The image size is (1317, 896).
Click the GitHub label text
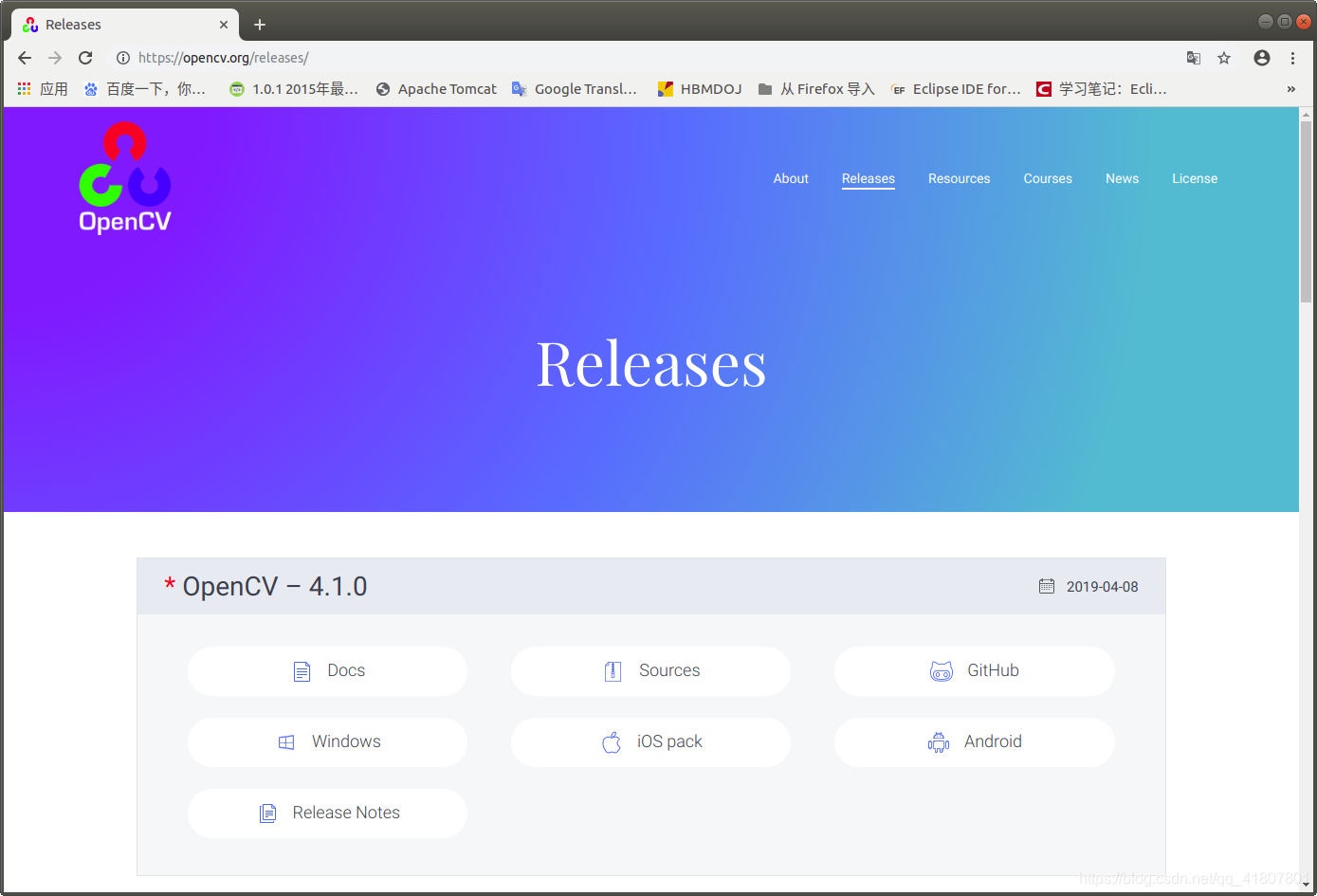[993, 670]
